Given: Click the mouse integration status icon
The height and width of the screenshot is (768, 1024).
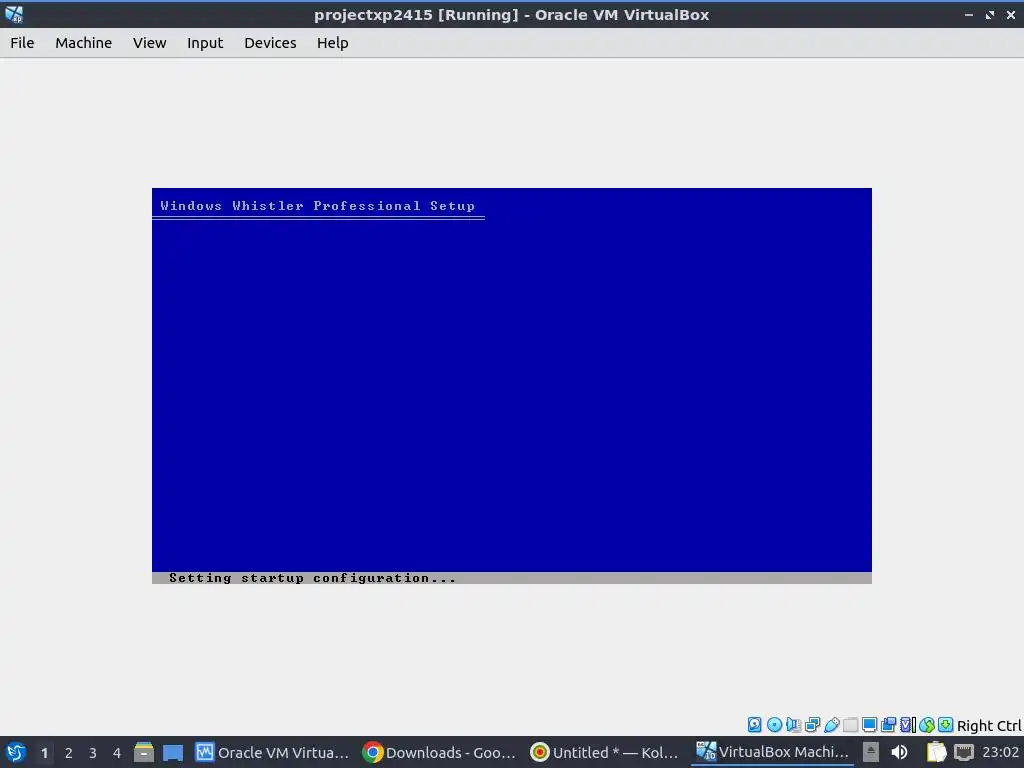Looking at the screenshot, I should point(927,724).
